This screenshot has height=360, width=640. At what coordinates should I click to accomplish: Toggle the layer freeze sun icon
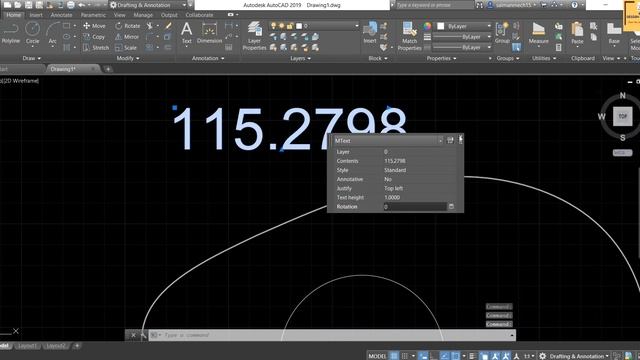click(281, 26)
